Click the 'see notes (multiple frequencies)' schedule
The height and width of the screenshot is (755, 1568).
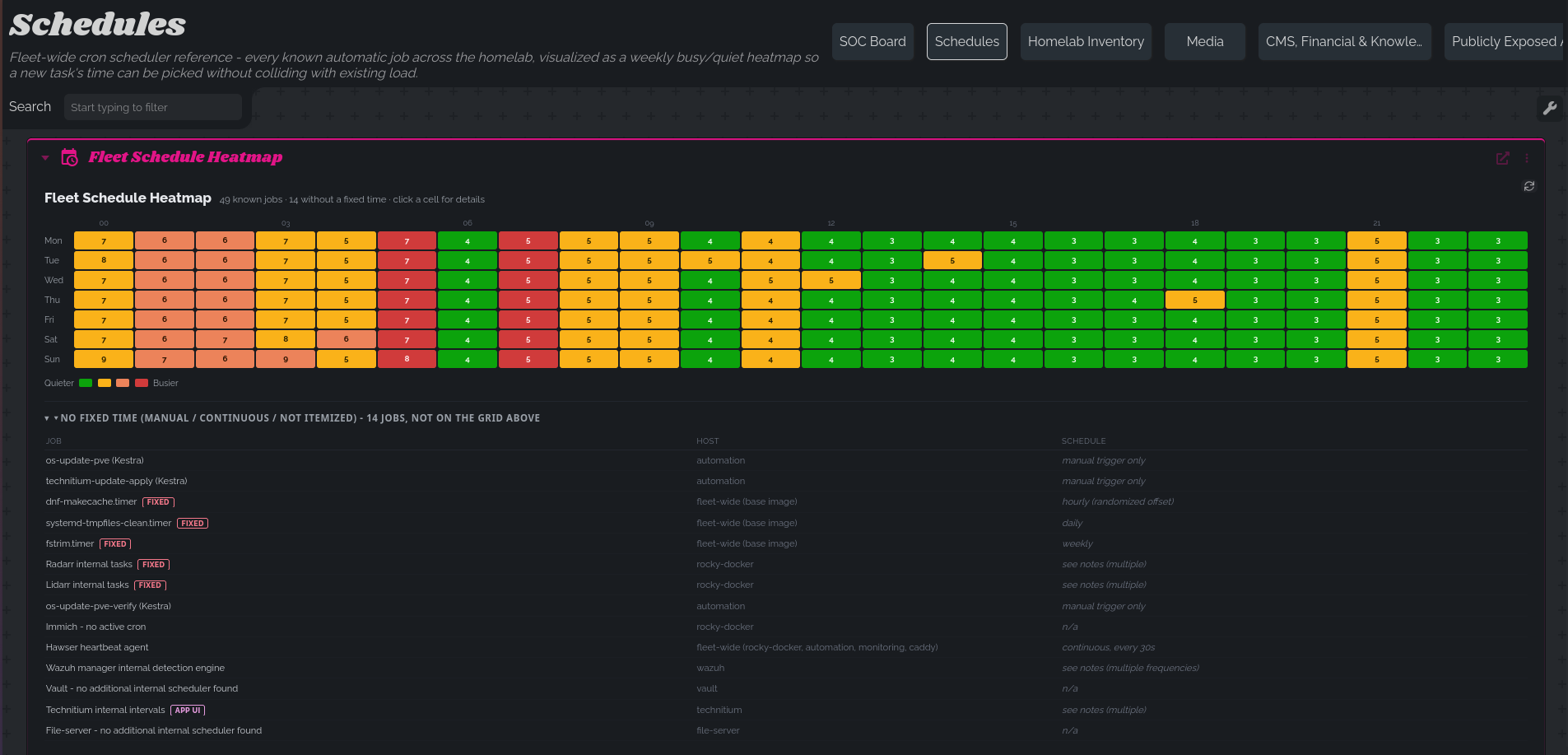(1130, 668)
